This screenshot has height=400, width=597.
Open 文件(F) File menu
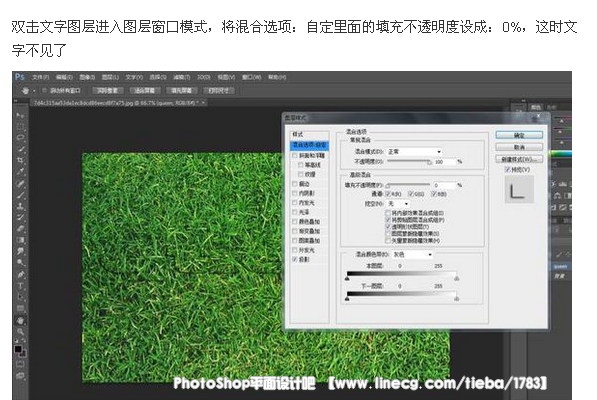coord(40,77)
